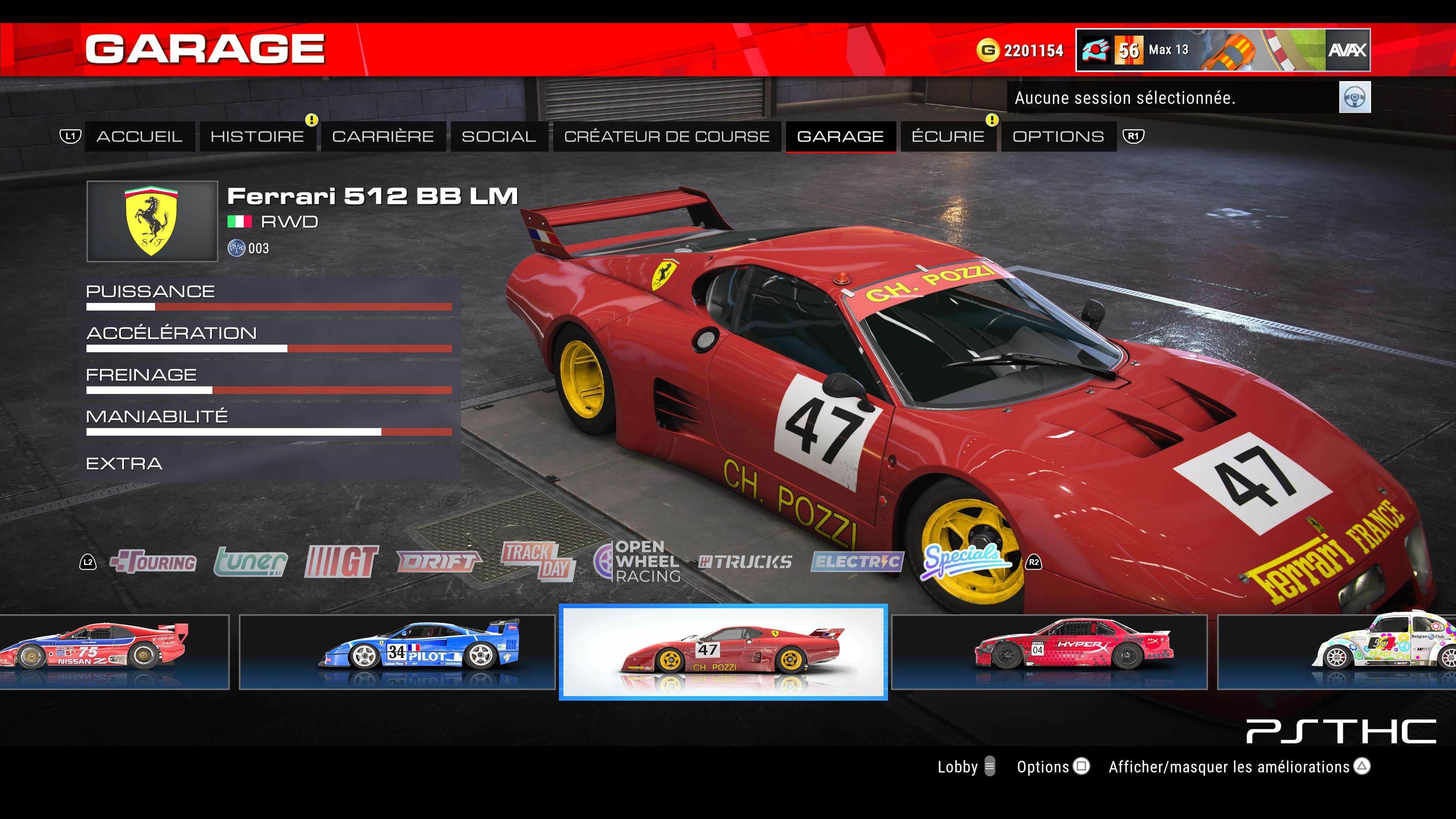The height and width of the screenshot is (819, 1456).
Task: Click the gold G credits coin icon
Action: pyautogui.click(x=987, y=50)
